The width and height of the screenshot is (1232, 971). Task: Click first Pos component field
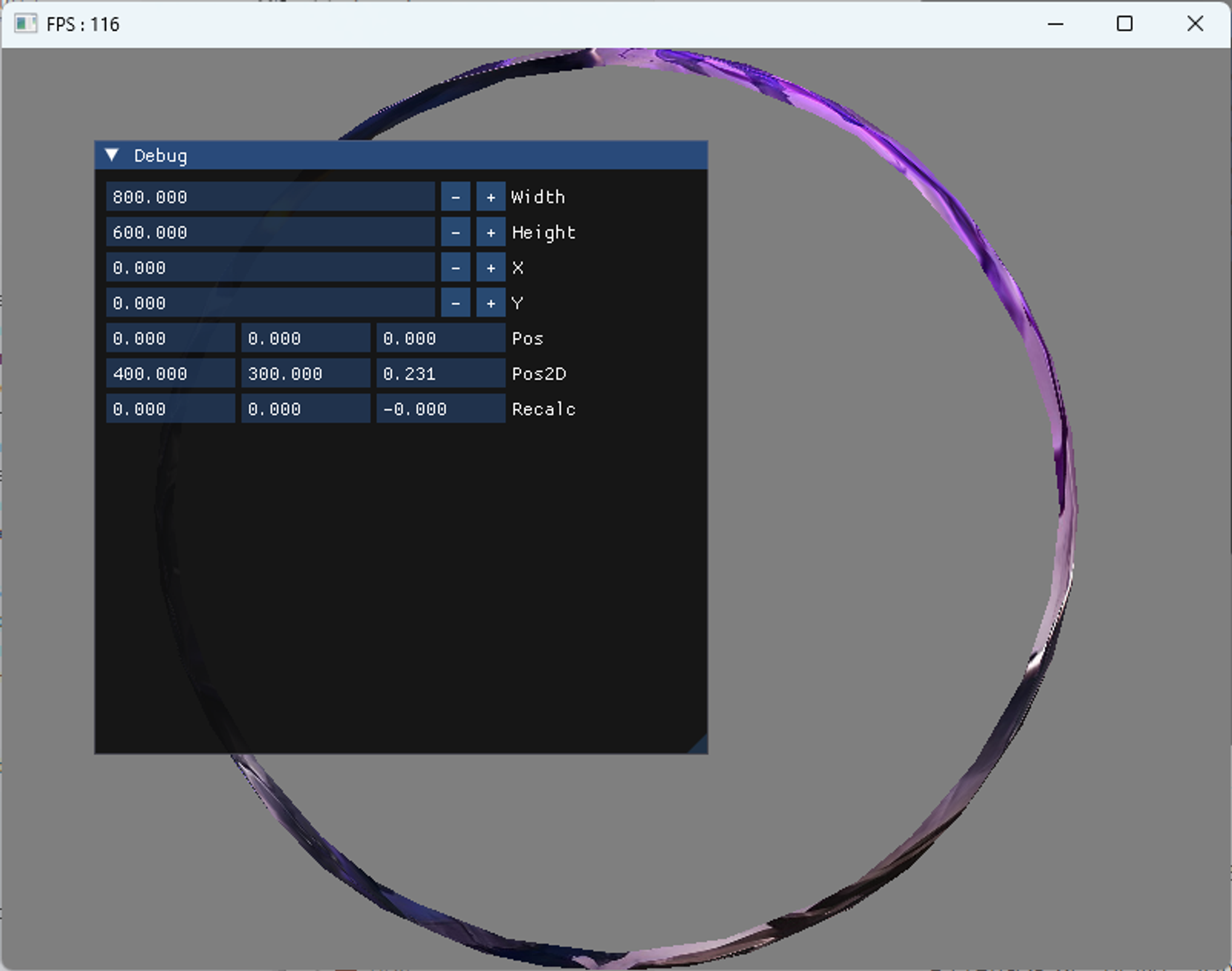[x=170, y=338]
